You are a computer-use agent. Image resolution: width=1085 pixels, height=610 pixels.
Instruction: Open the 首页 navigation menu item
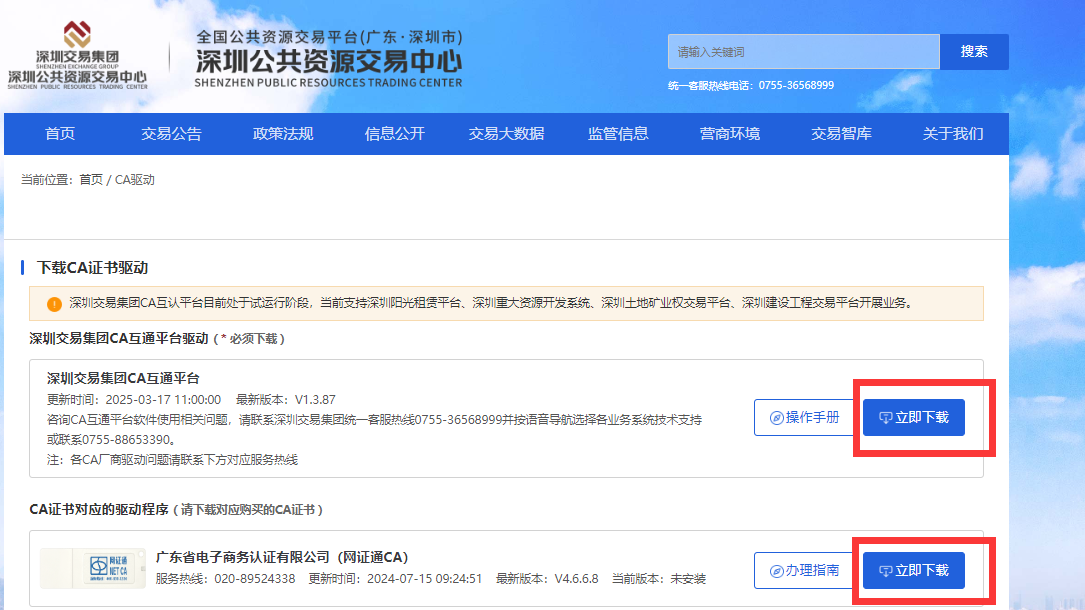click(60, 134)
